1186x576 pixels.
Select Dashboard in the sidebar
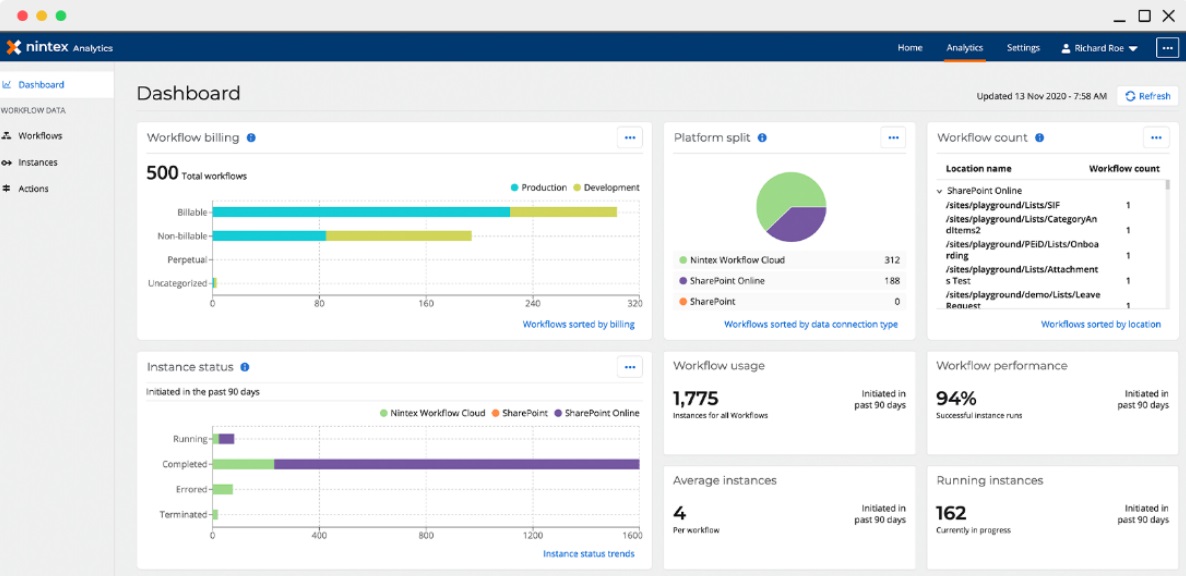click(57, 85)
